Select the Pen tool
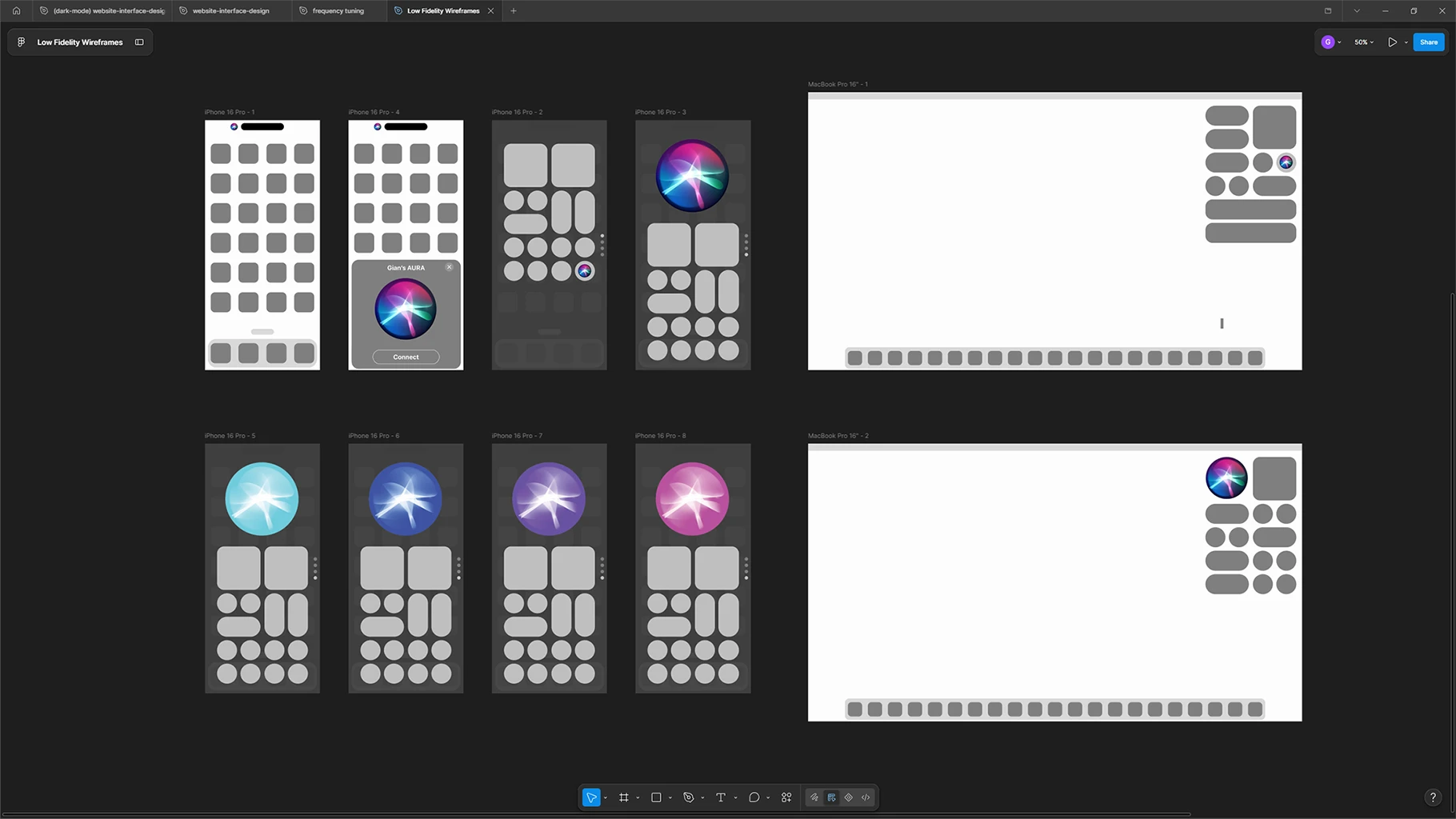 [x=689, y=797]
